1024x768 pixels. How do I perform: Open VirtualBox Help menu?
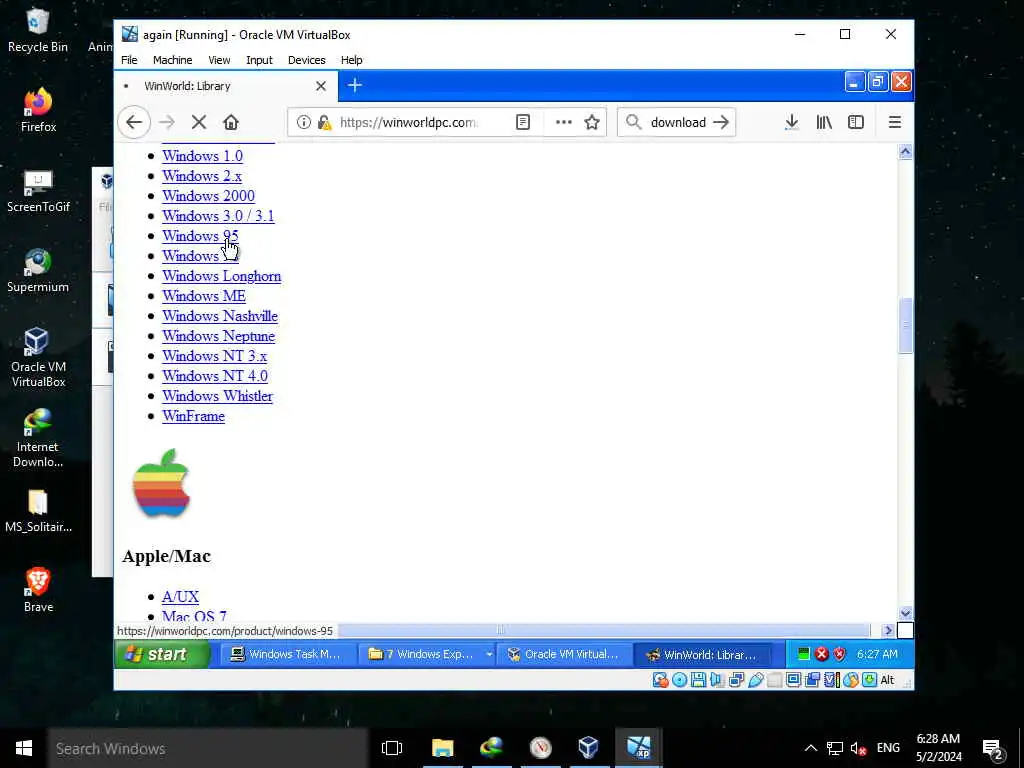[351, 60]
